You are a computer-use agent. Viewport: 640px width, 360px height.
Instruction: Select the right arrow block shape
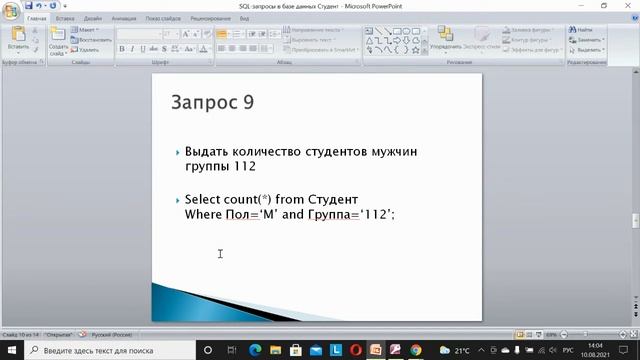click(x=397, y=40)
